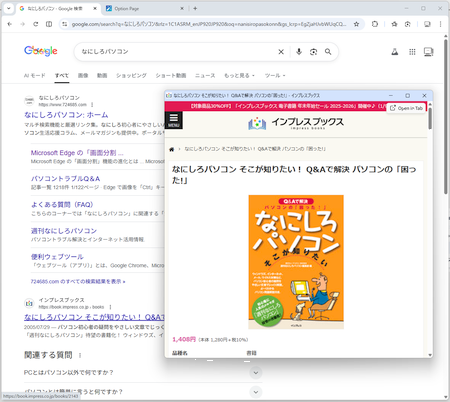Click Google page vertical scrollbar
450x402 pixels.
pos(446,117)
